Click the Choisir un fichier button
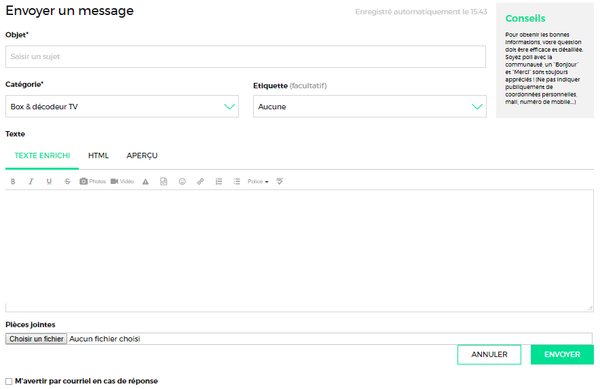Image resolution: width=600 pixels, height=389 pixels. [36, 339]
